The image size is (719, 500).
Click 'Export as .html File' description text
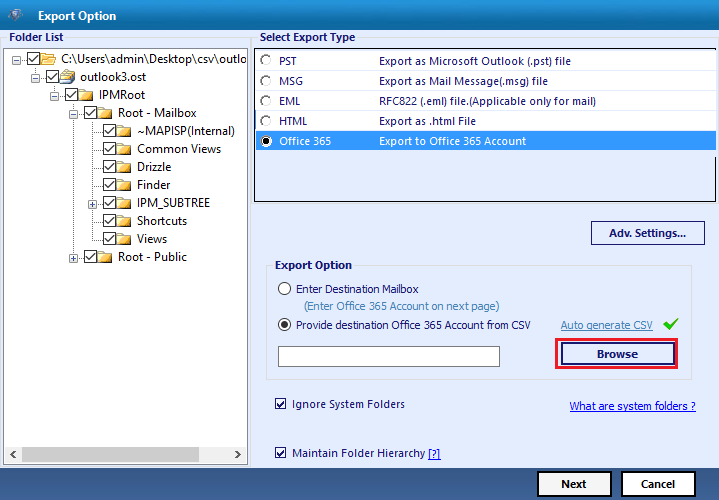[x=427, y=121]
